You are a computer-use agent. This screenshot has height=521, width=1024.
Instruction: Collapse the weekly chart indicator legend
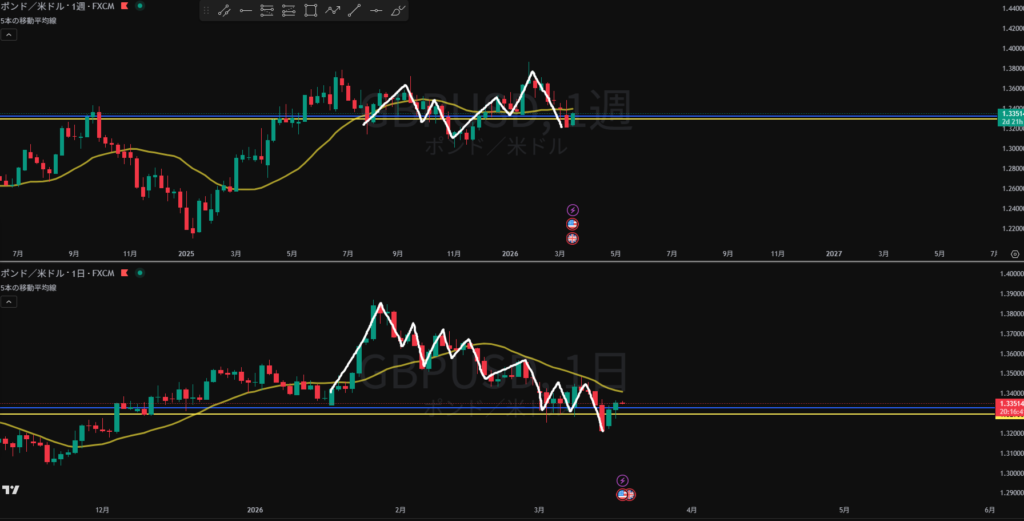(x=8, y=34)
